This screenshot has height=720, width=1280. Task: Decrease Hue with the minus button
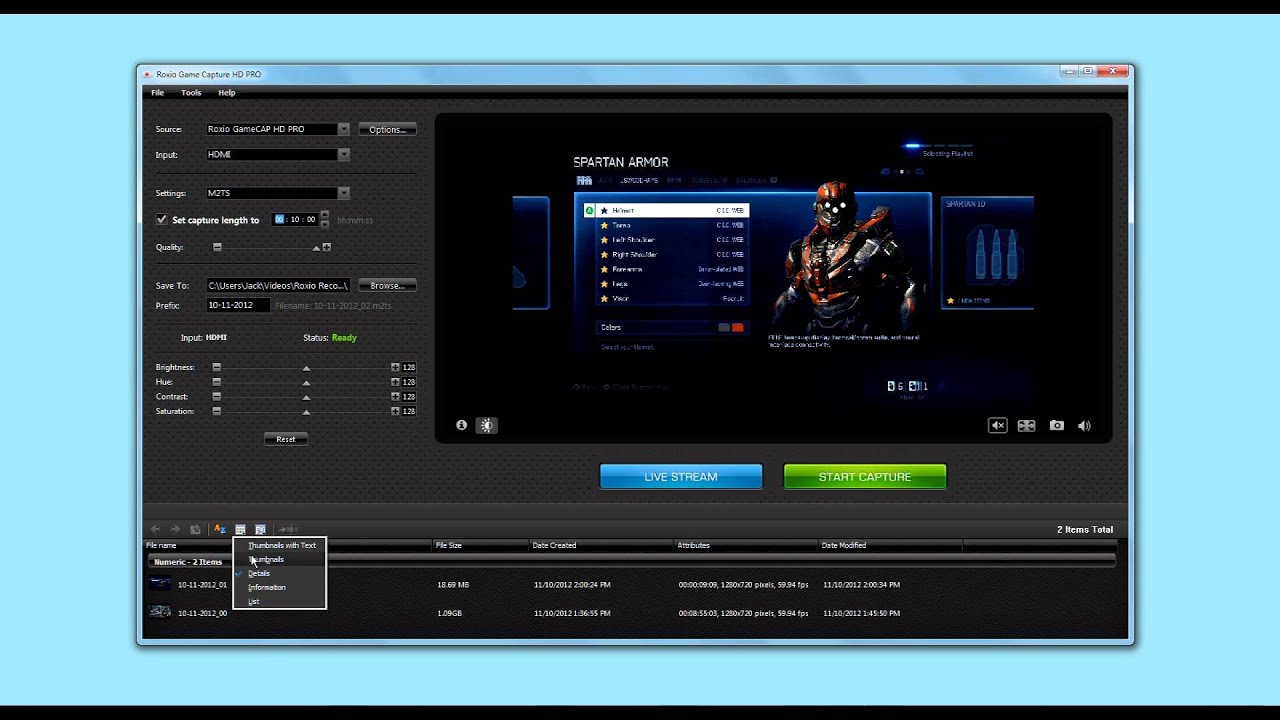[216, 382]
